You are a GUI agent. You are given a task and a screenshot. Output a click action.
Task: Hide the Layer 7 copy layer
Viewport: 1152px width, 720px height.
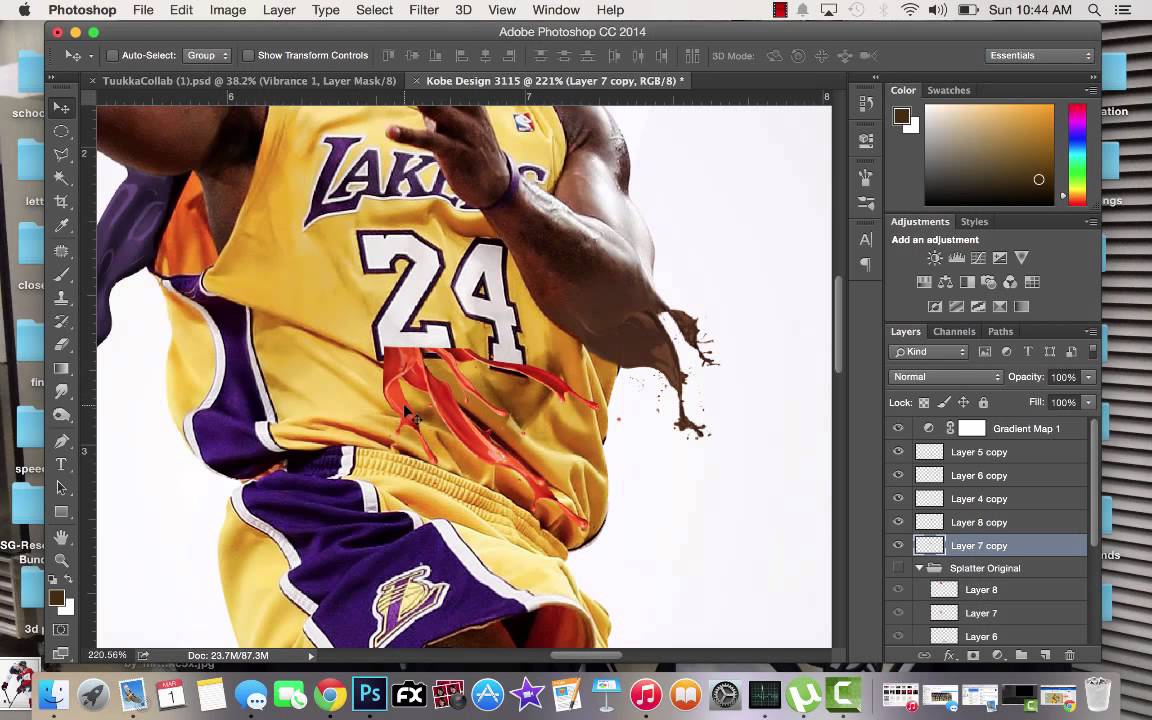point(898,546)
